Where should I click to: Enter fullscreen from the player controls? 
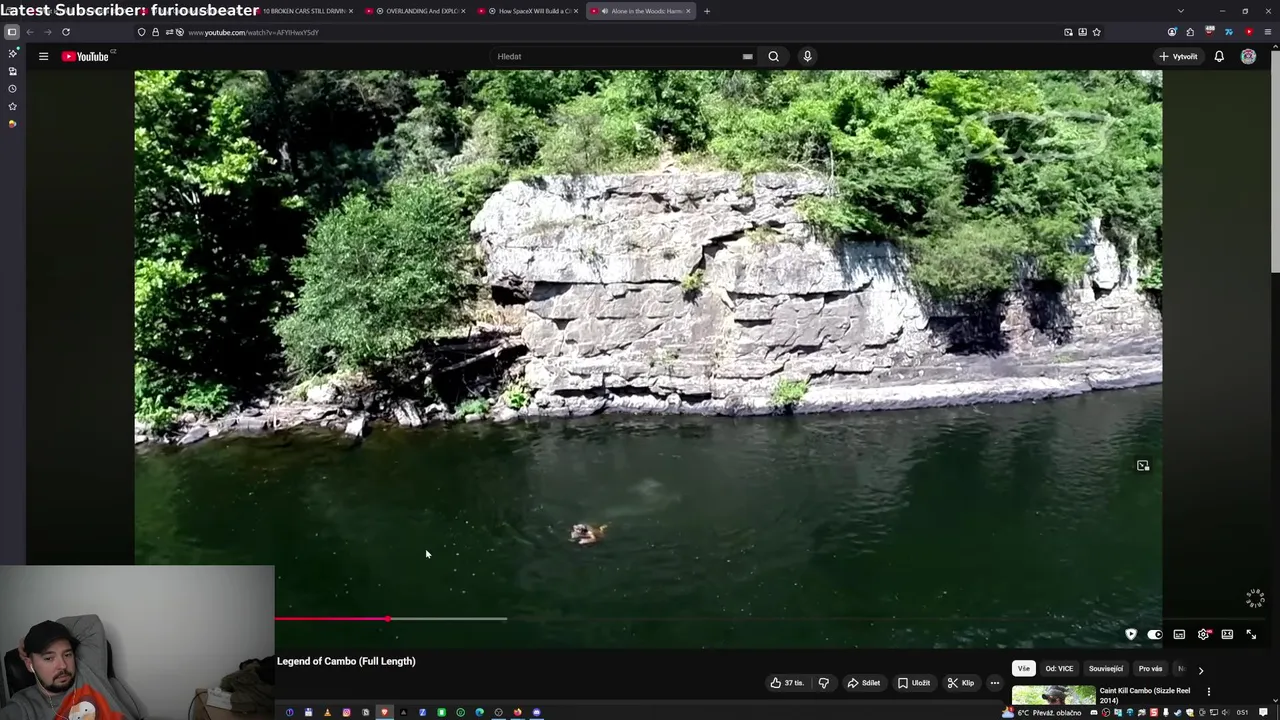coord(1251,634)
